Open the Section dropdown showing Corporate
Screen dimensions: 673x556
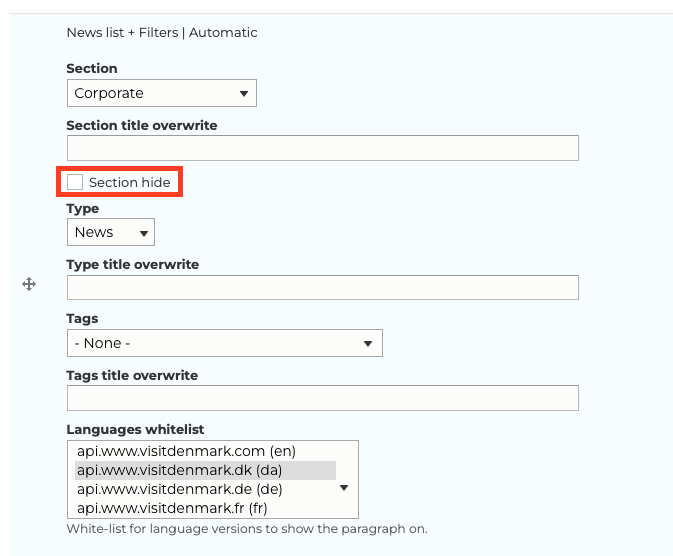[x=162, y=93]
